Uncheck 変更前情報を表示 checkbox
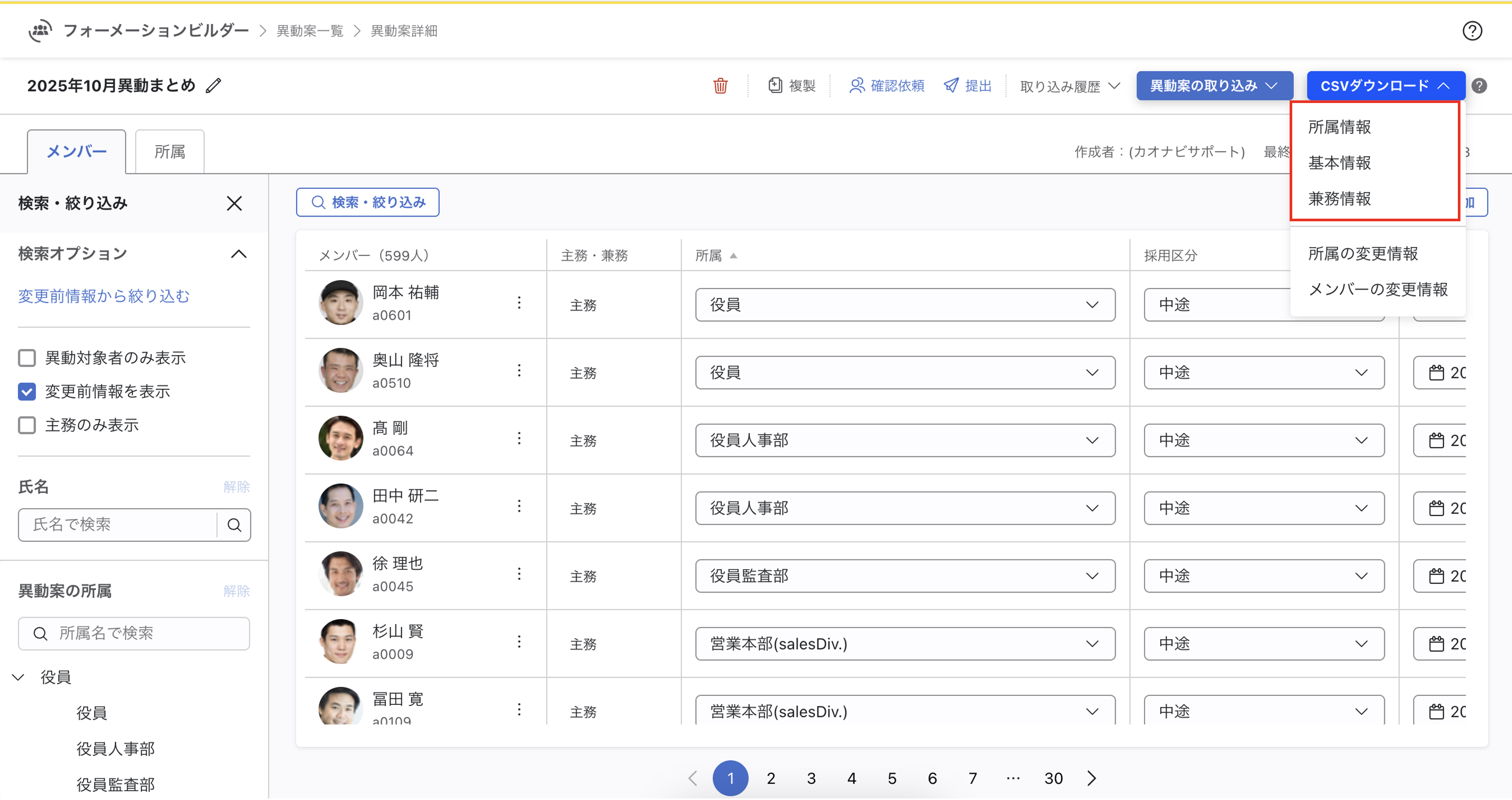 point(27,392)
